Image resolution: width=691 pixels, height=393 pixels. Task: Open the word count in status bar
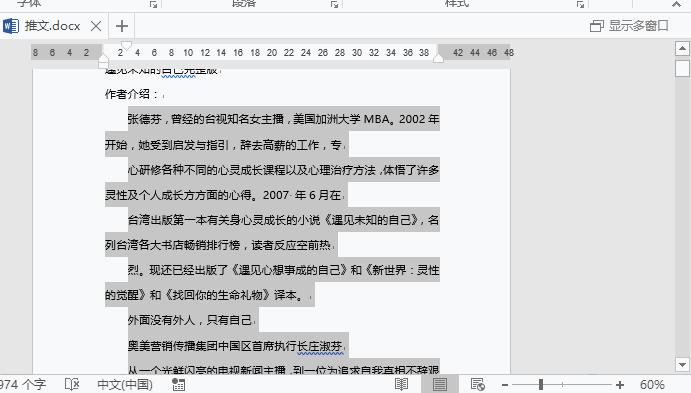pos(23,385)
